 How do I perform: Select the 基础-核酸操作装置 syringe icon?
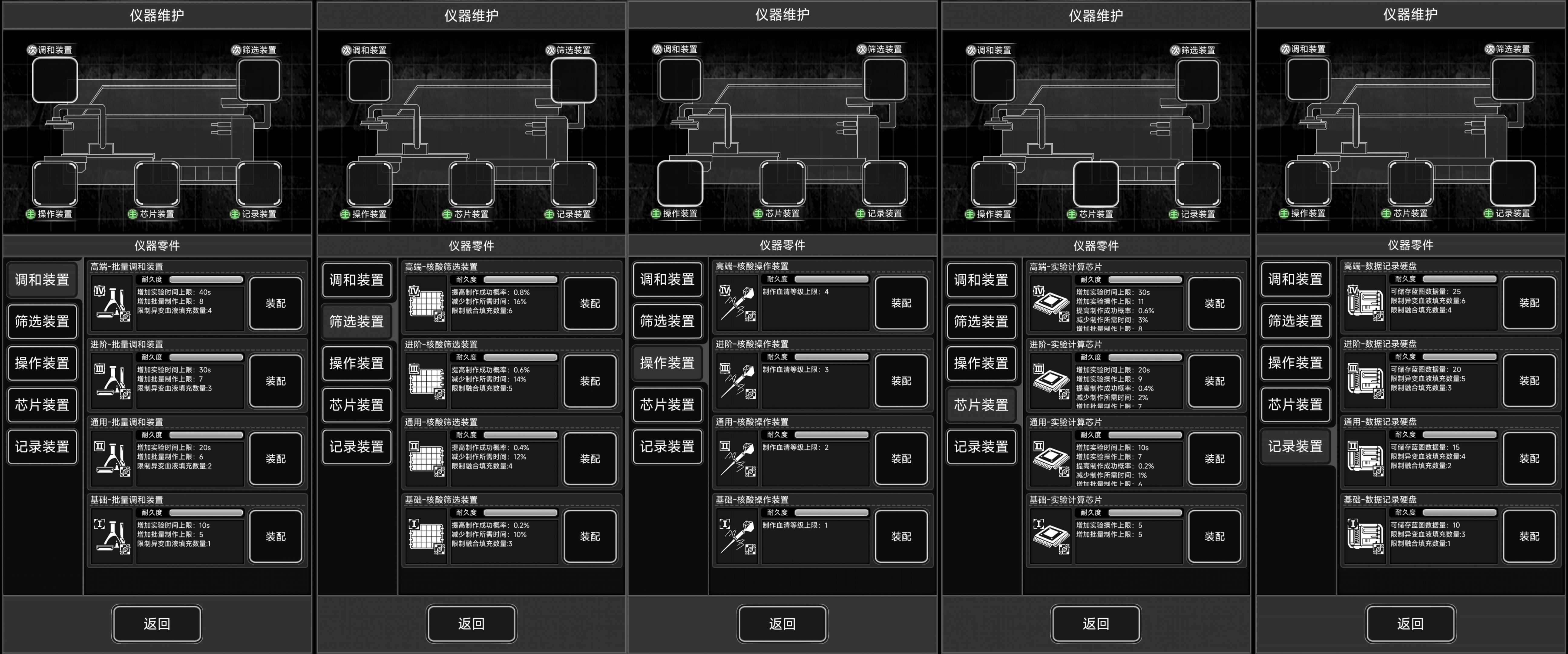pos(737,536)
